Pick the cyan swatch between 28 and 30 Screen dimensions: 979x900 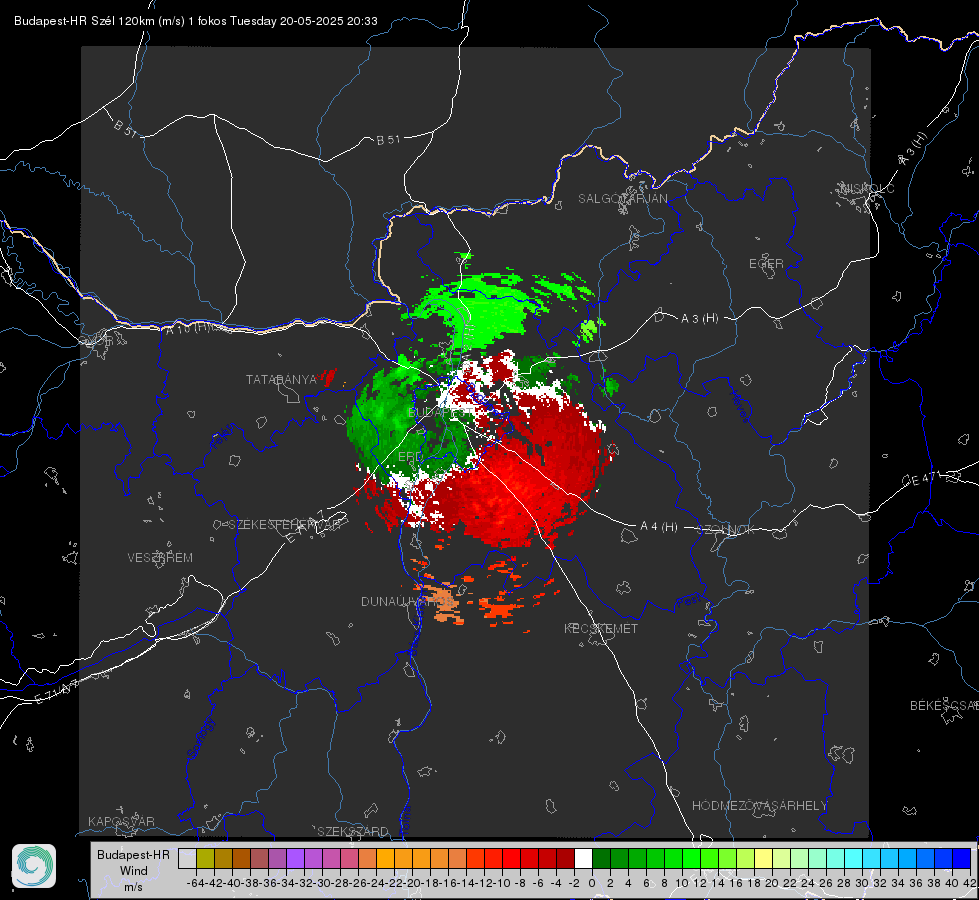[853, 858]
